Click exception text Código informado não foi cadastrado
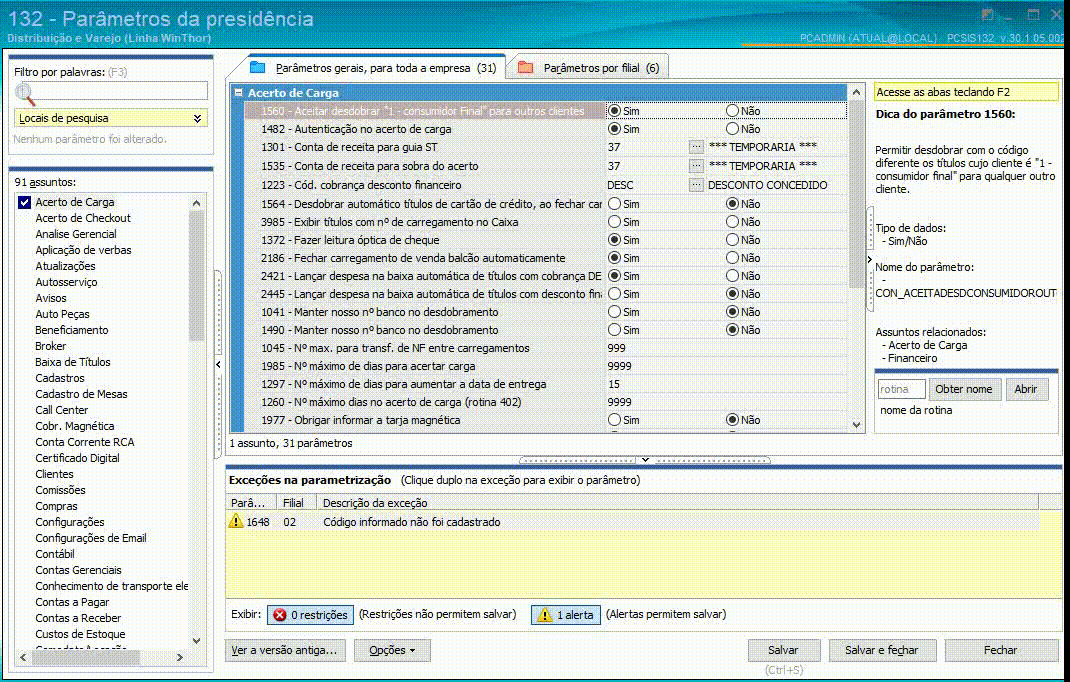The image size is (1070, 682). 411,522
